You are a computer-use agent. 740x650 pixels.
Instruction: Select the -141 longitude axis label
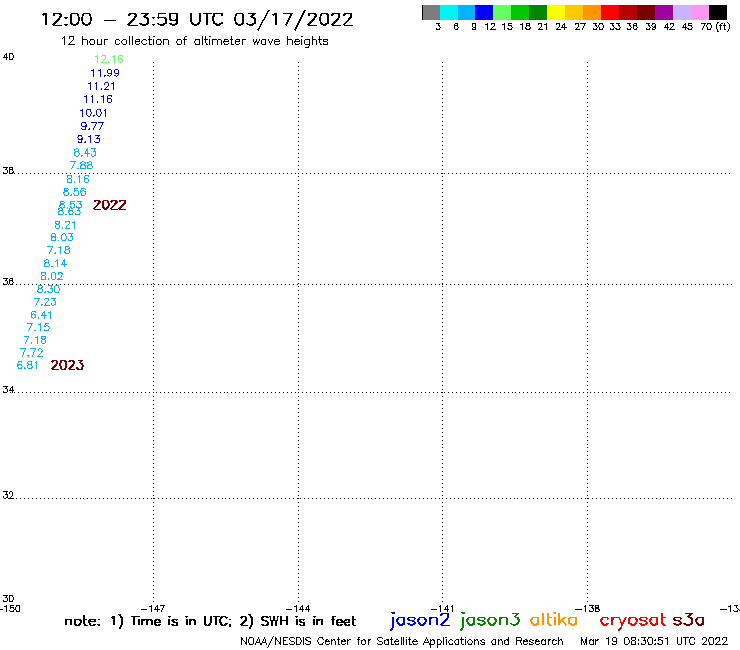pyautogui.click(x=442, y=608)
